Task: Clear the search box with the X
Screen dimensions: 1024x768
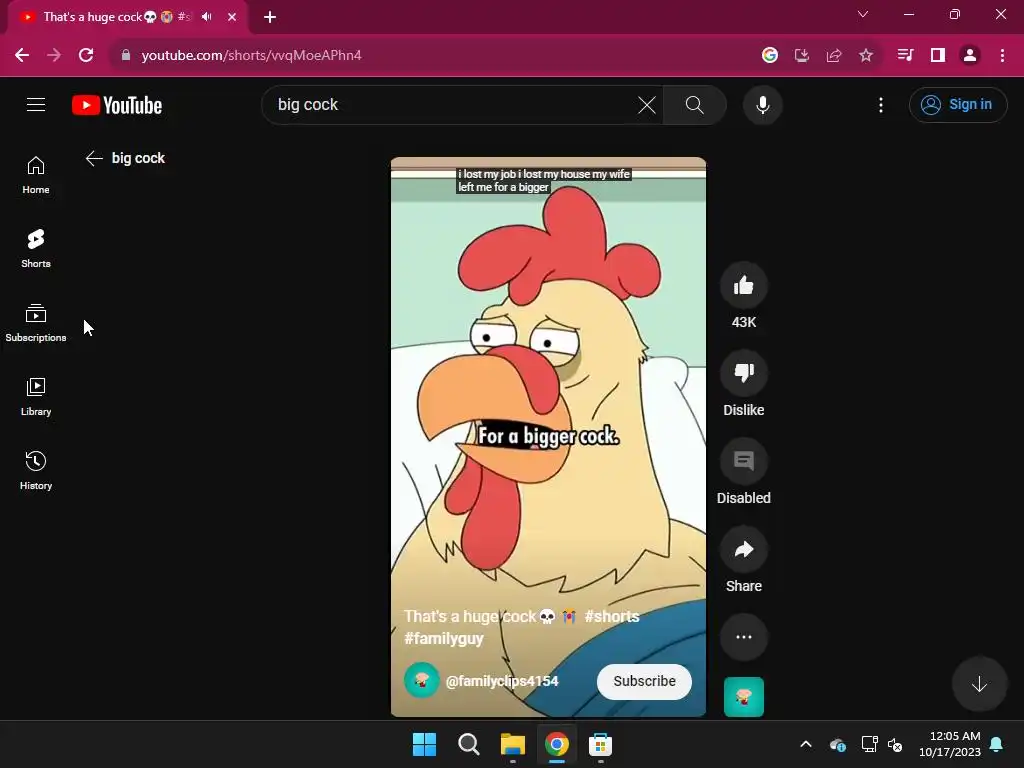Action: [647, 104]
